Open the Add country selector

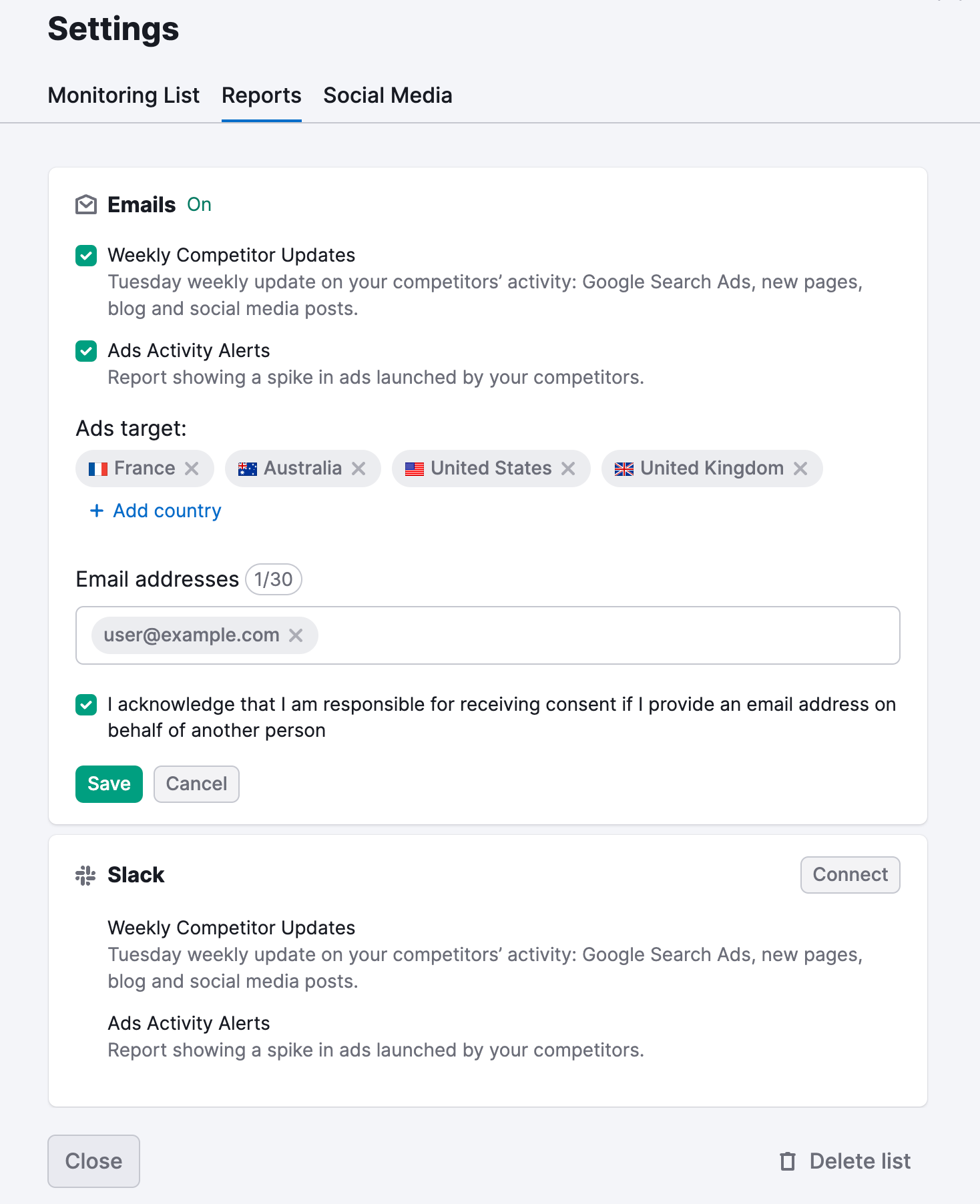coord(156,511)
